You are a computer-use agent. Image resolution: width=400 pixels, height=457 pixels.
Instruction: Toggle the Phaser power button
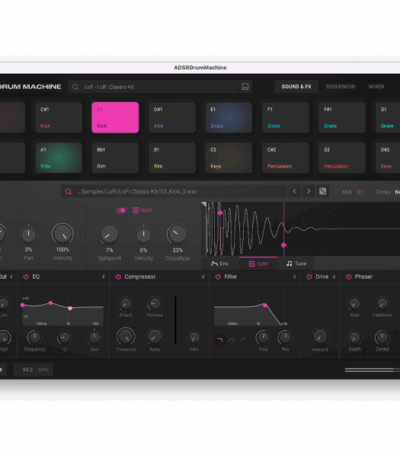pos(349,277)
